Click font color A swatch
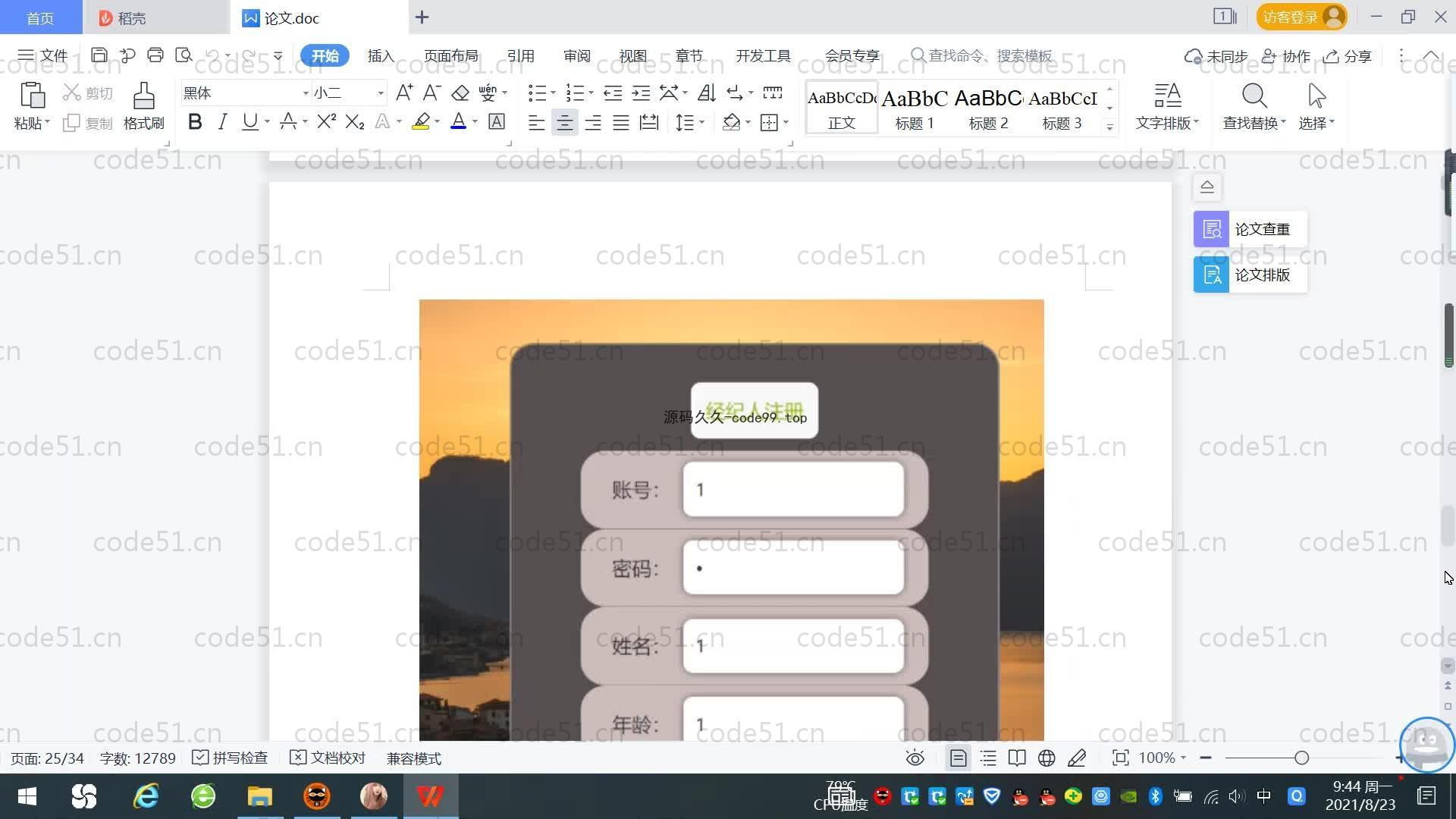1456x819 pixels. click(458, 121)
